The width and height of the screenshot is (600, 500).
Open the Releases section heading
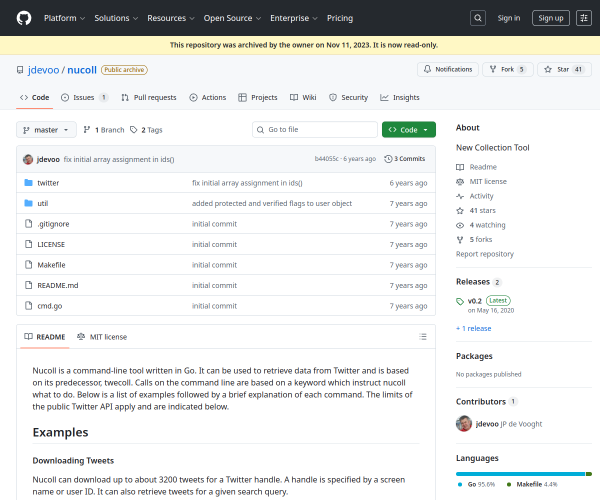(x=473, y=282)
